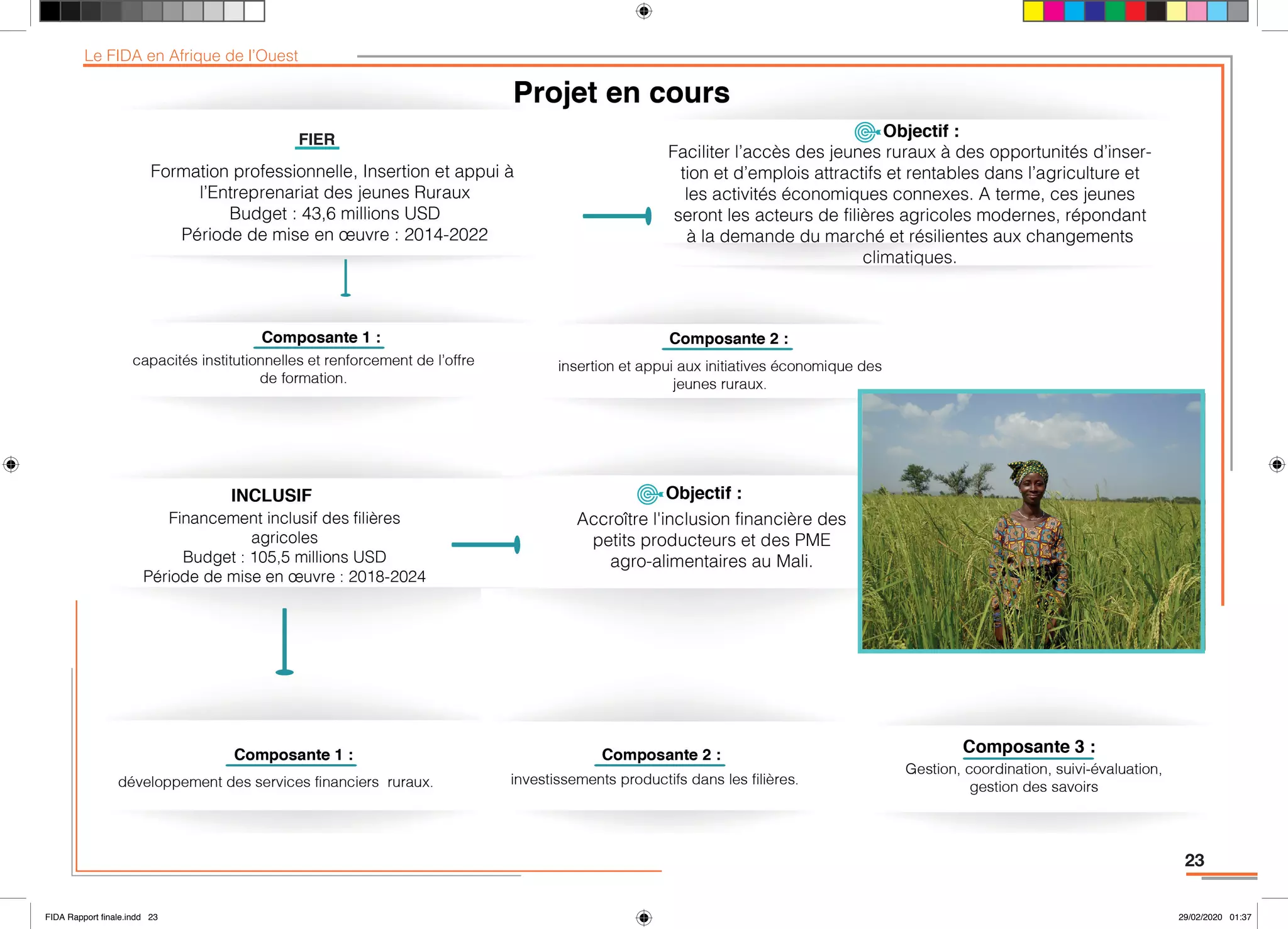Click Composante 1 heading above 'capacités institutionnelles'
Image resolution: width=1288 pixels, height=929 pixels.
click(321, 338)
